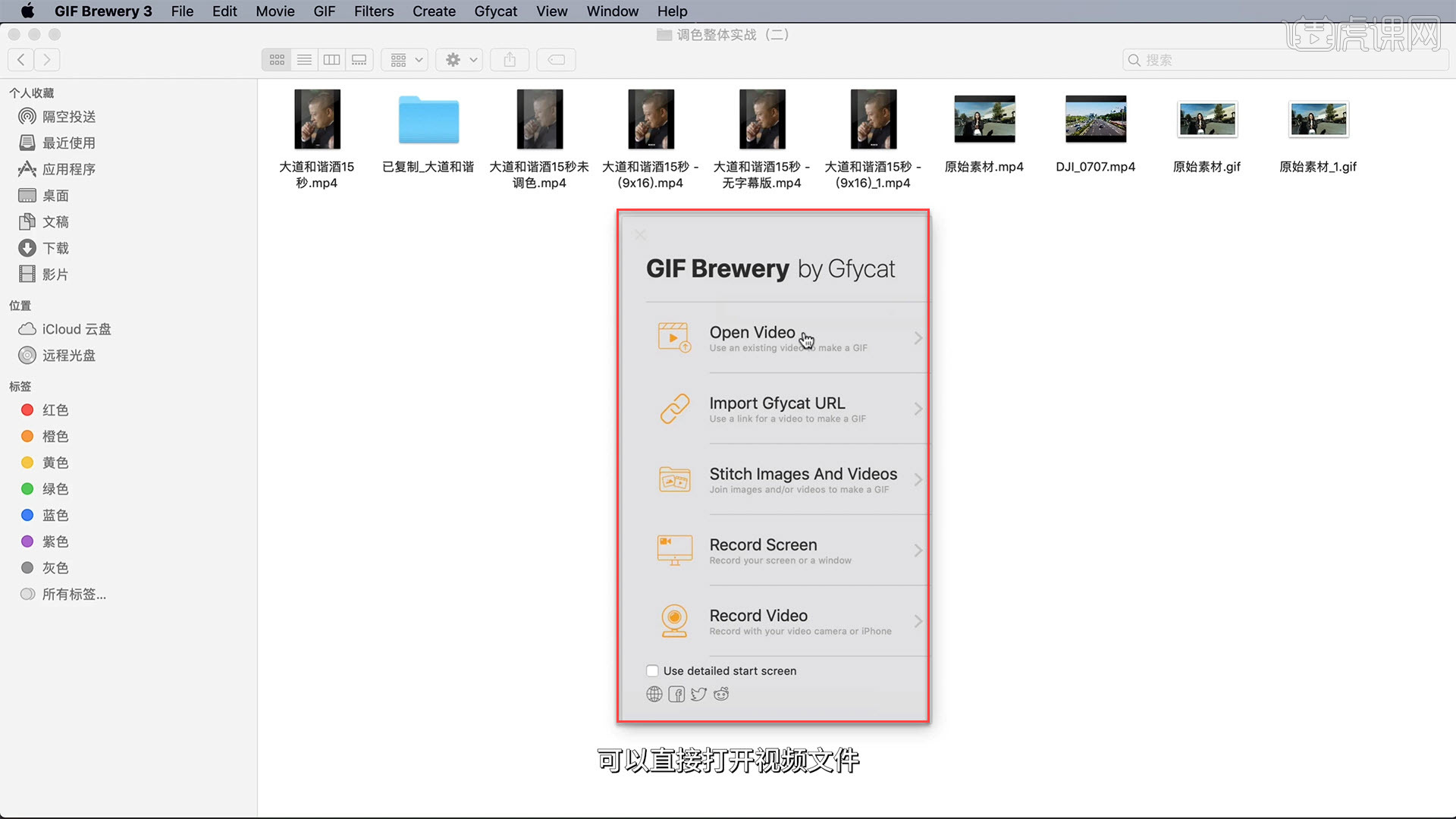Switch Finder to column view
The image size is (1456, 819).
(331, 59)
